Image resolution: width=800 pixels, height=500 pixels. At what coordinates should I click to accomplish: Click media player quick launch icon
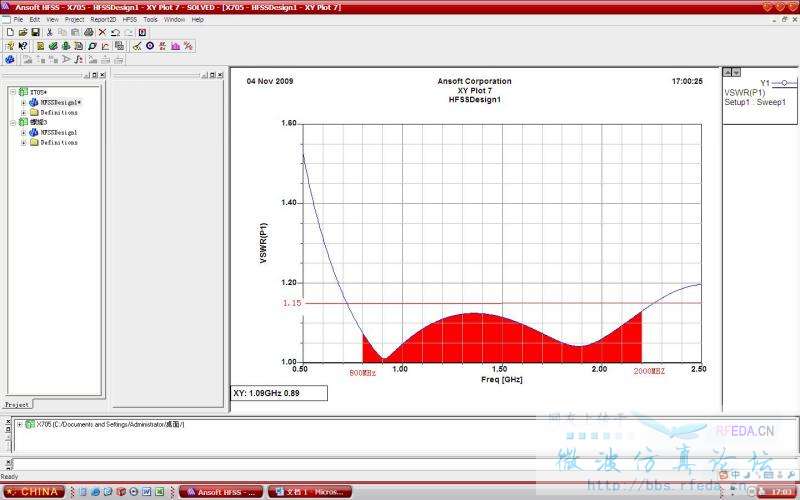click(x=134, y=492)
